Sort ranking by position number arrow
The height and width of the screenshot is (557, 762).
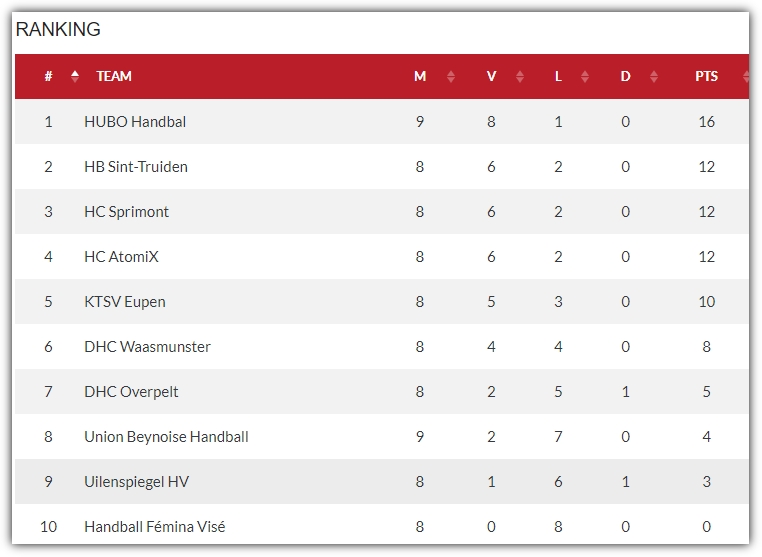[x=75, y=76]
